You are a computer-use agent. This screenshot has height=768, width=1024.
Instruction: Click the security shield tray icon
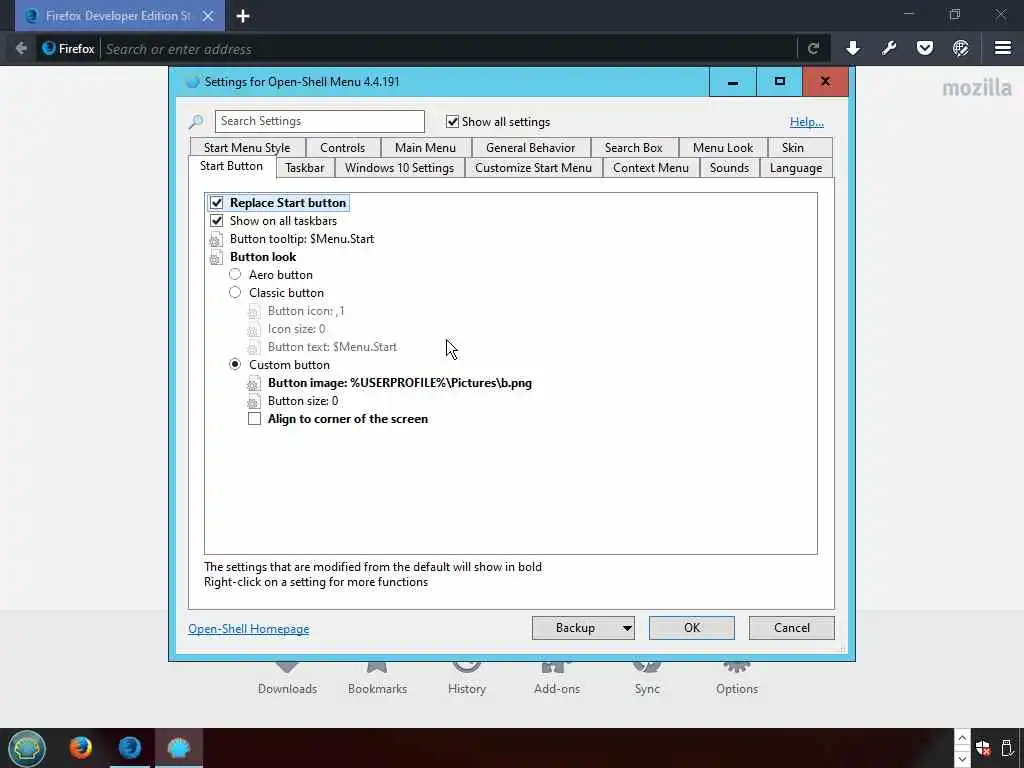(983, 748)
